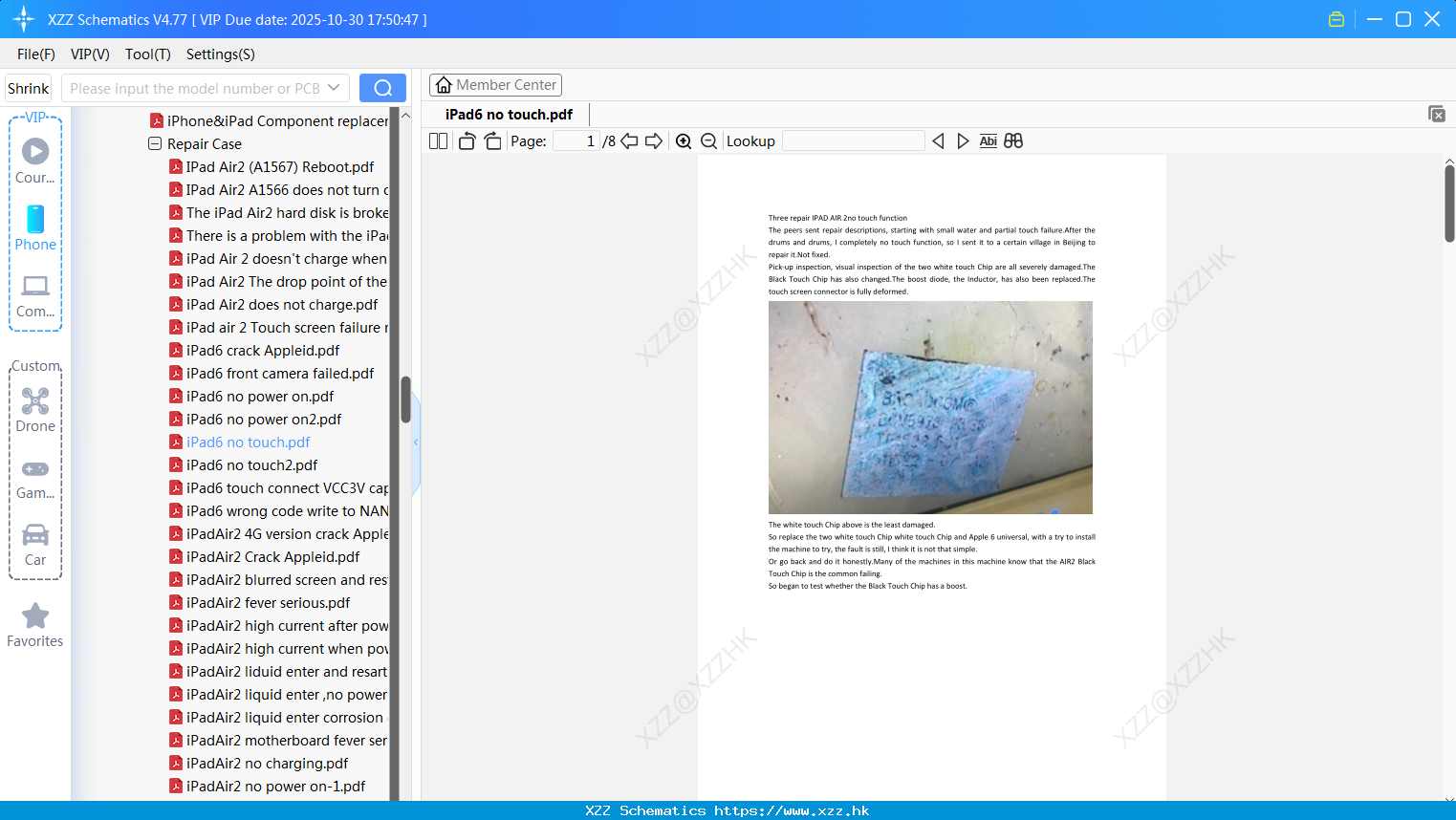Screen dimensions: 1456x820
Task: Click the yellow VIP shop icon in title bar
Action: point(1336,19)
